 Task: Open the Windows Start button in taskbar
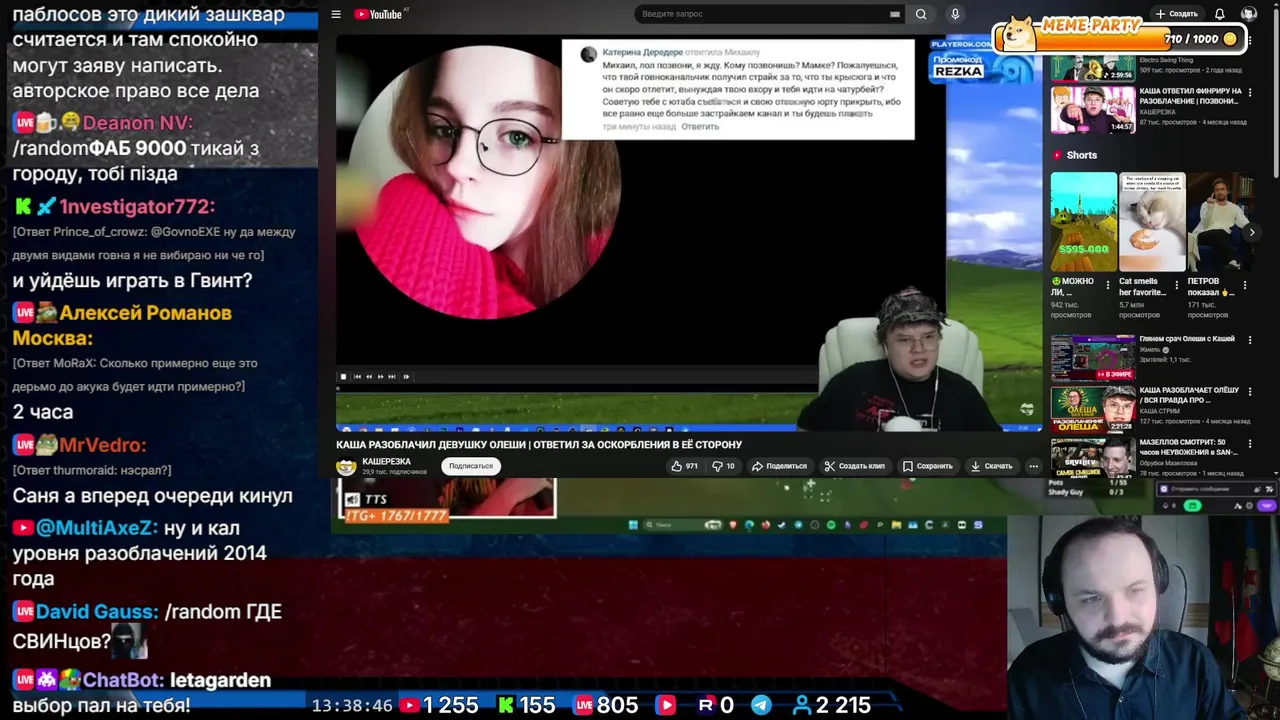click(632, 525)
